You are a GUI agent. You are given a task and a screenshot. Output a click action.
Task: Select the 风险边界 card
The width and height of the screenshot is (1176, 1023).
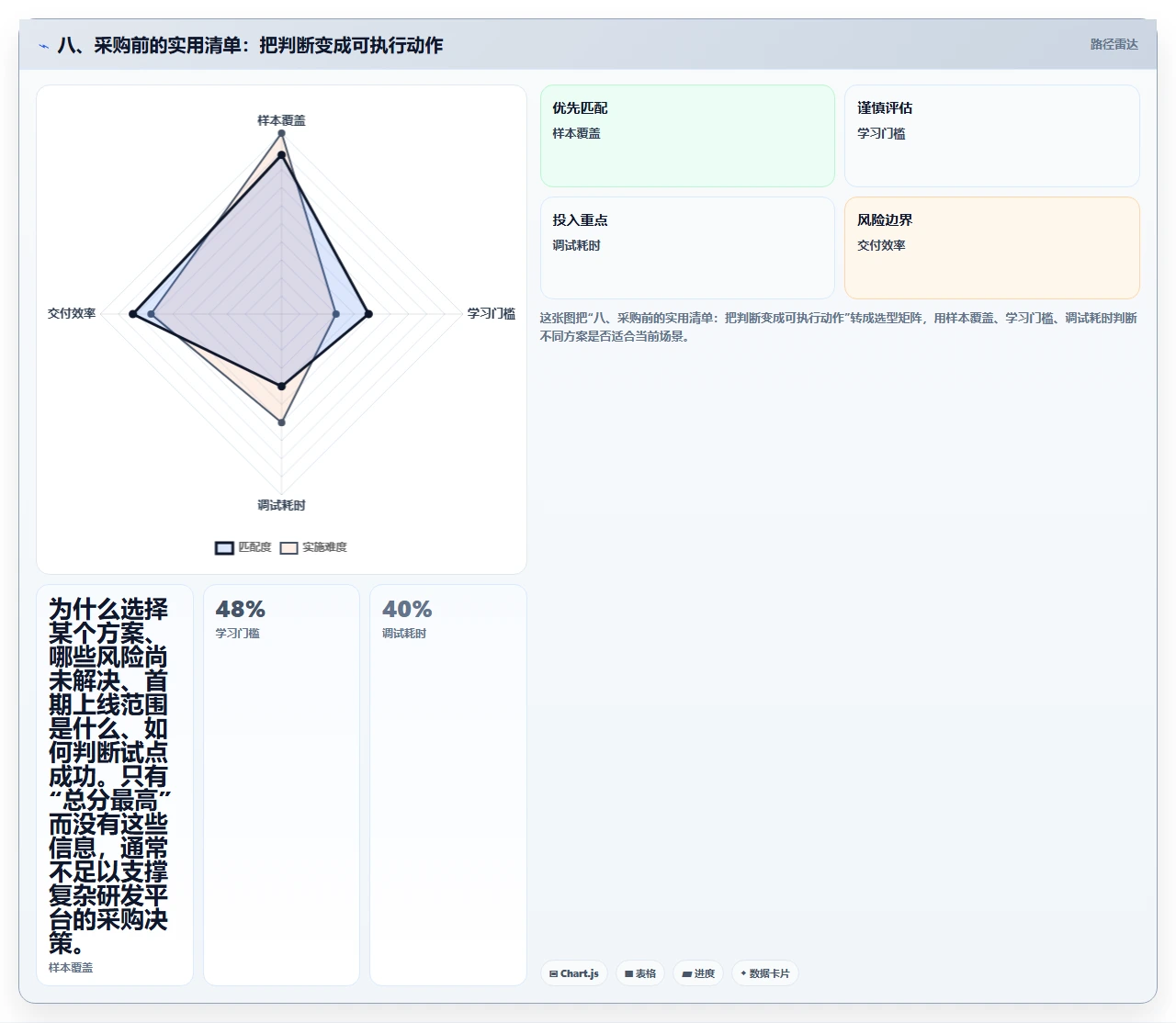click(x=992, y=248)
